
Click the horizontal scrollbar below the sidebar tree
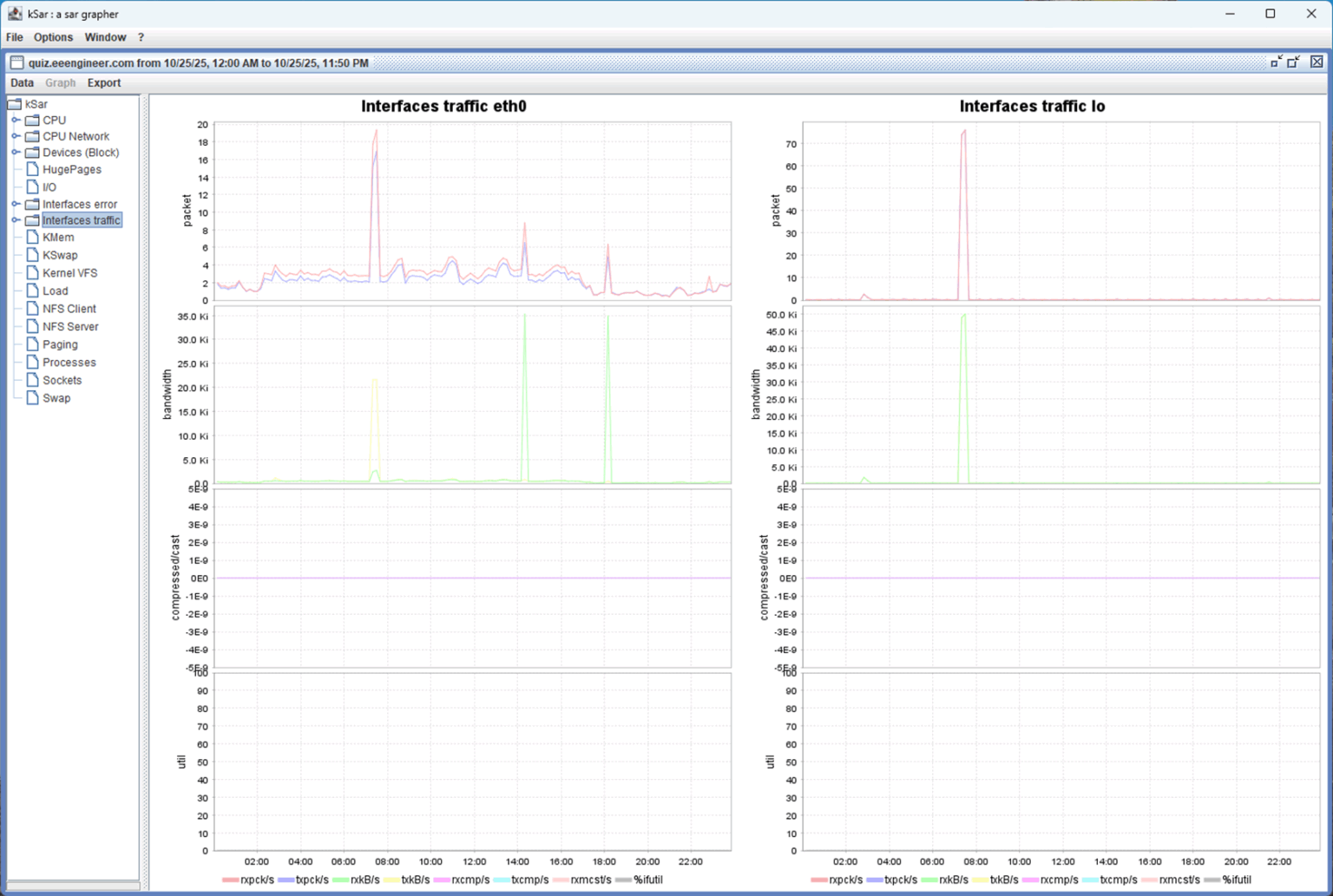pos(73,884)
